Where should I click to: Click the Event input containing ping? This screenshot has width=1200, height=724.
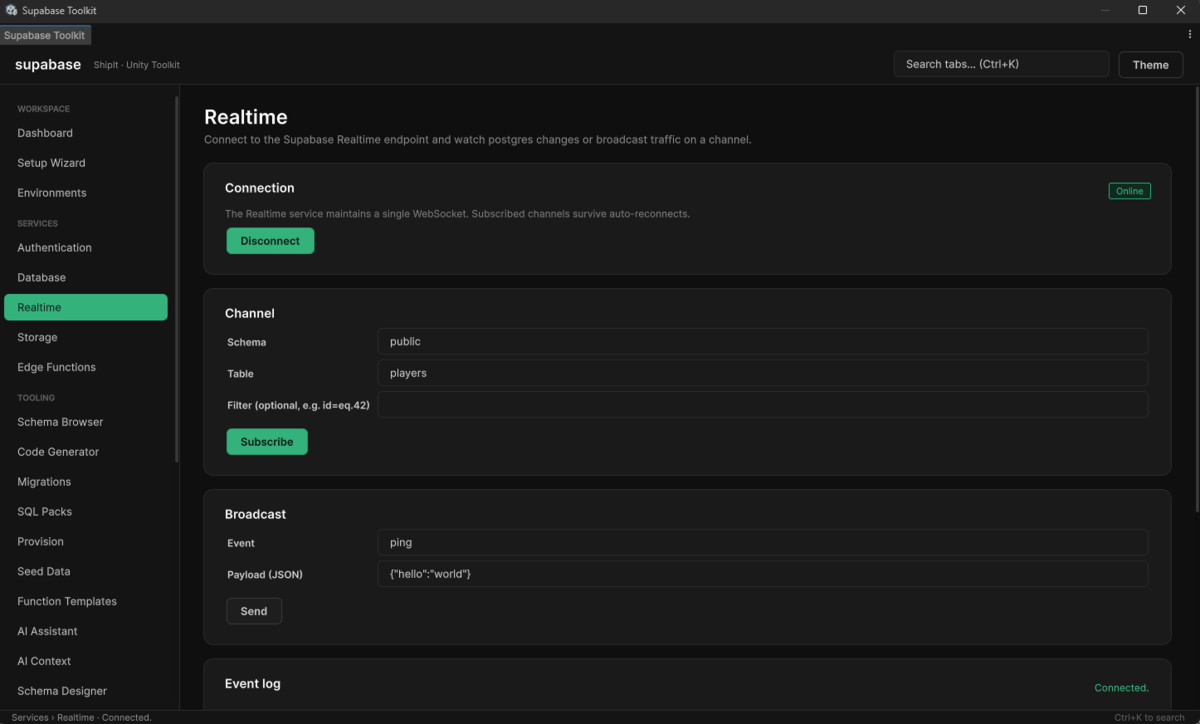pos(762,543)
